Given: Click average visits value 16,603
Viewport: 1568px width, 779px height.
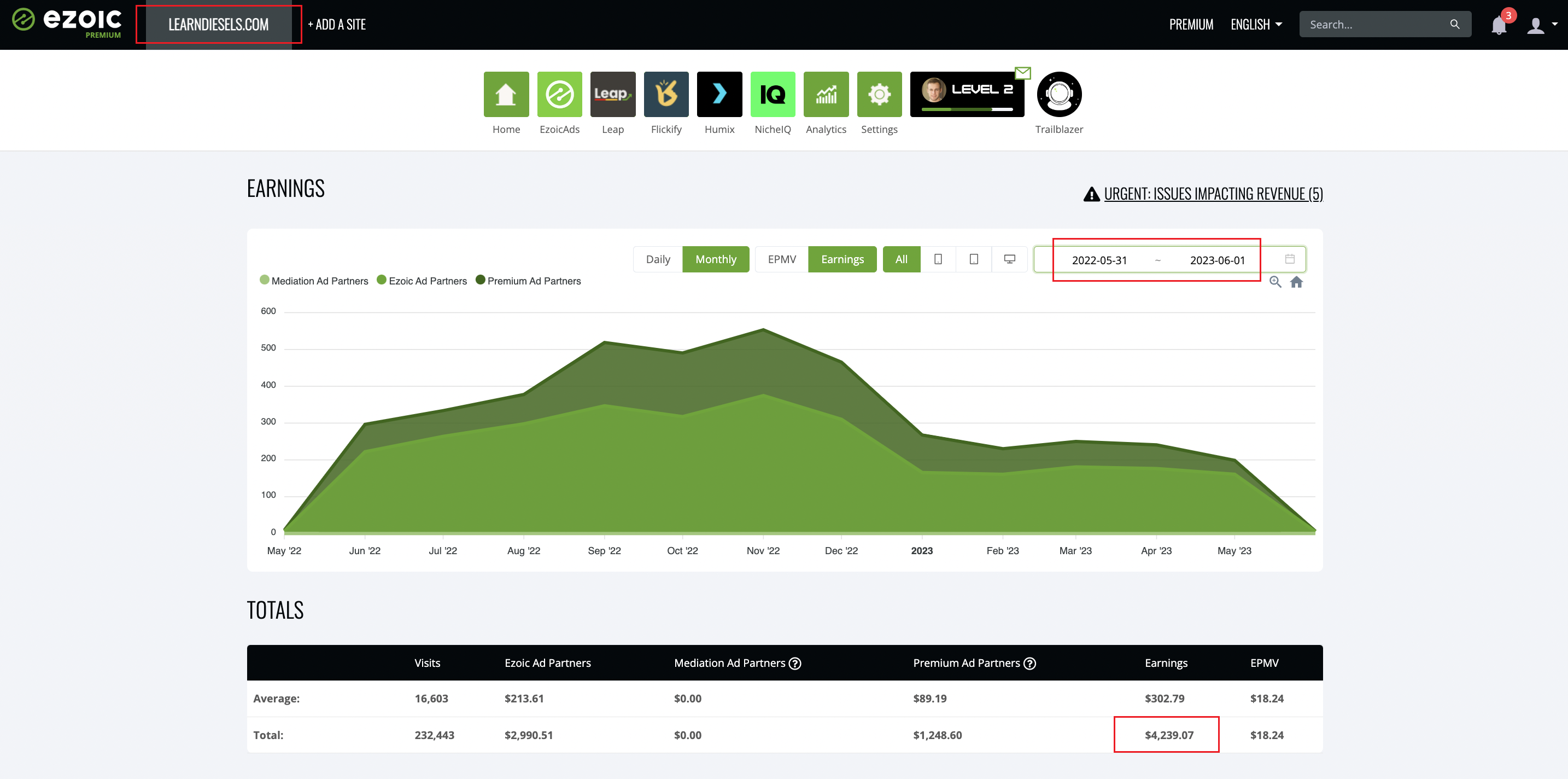Looking at the screenshot, I should click(x=431, y=699).
